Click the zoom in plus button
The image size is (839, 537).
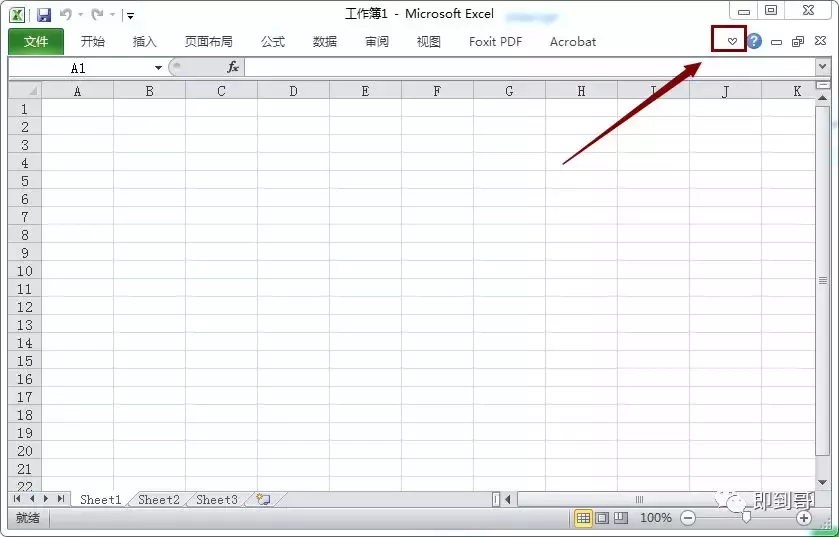point(804,518)
